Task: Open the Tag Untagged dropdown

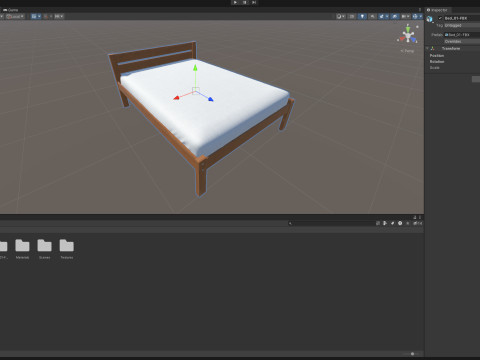Action: click(x=462, y=25)
